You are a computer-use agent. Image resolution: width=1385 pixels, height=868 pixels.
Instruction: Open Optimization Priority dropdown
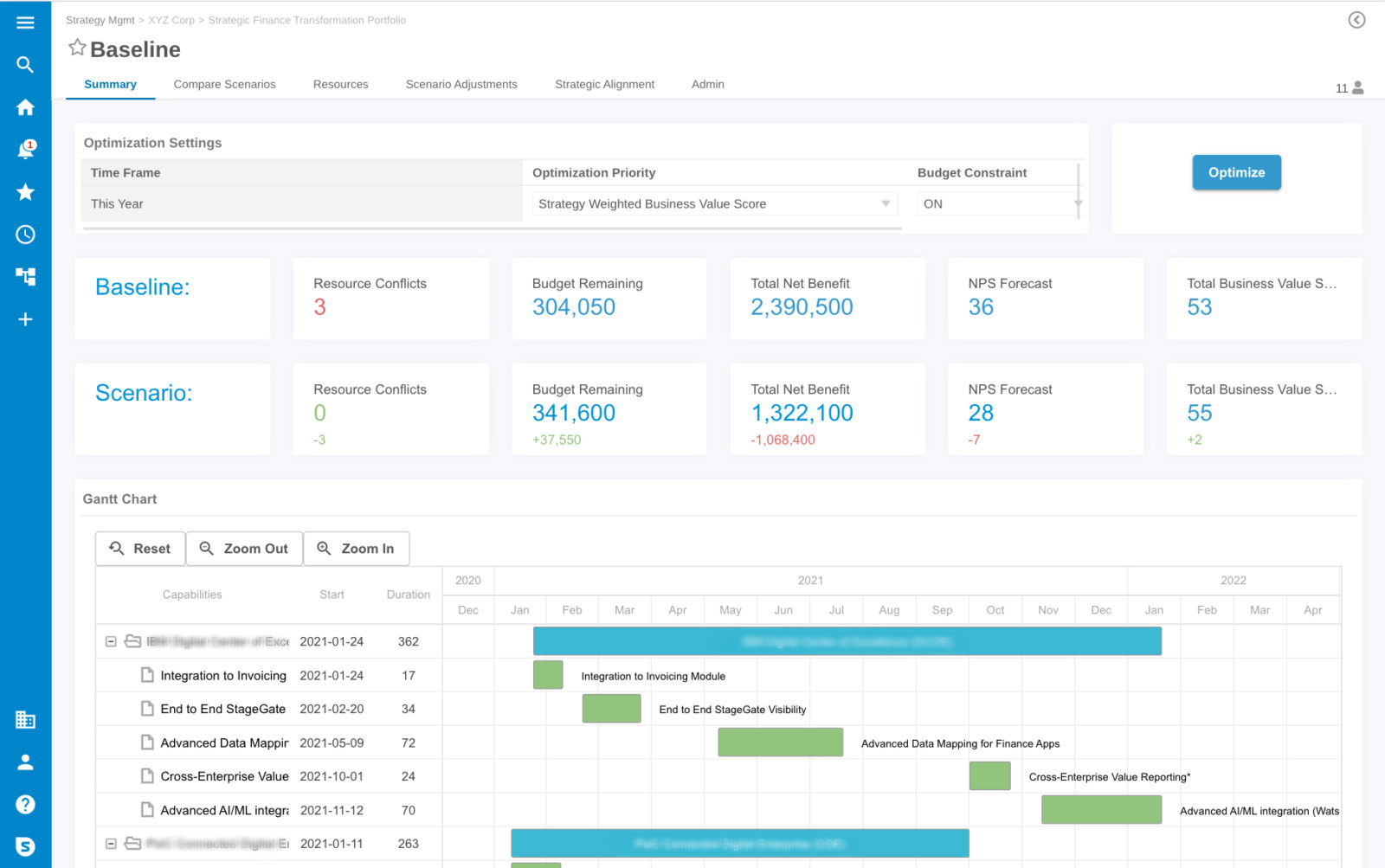click(x=714, y=204)
